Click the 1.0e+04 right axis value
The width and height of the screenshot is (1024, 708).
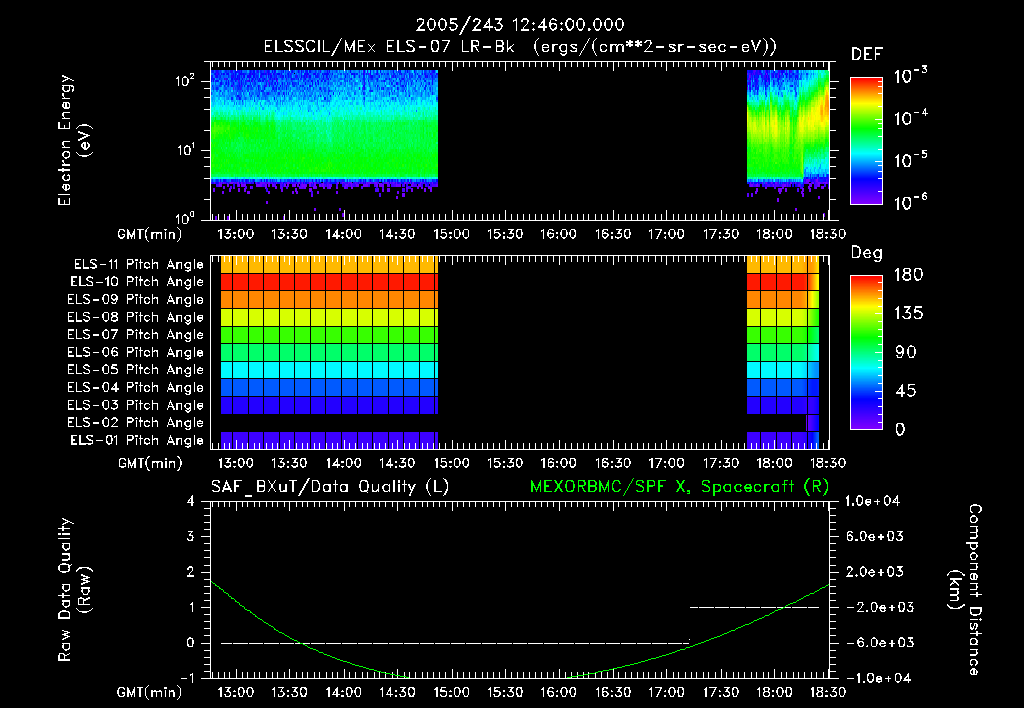pyautogui.click(x=872, y=501)
